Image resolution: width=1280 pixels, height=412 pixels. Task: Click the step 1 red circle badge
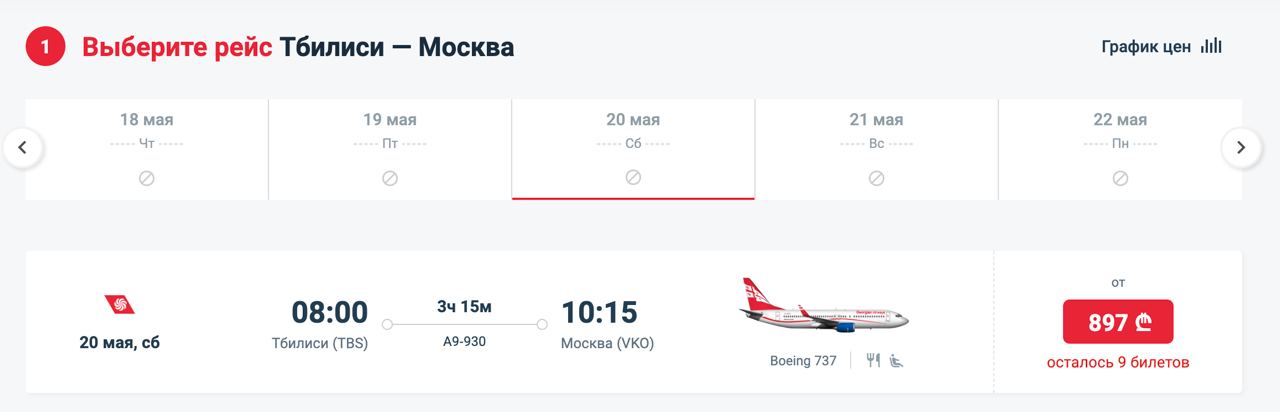tap(45, 47)
